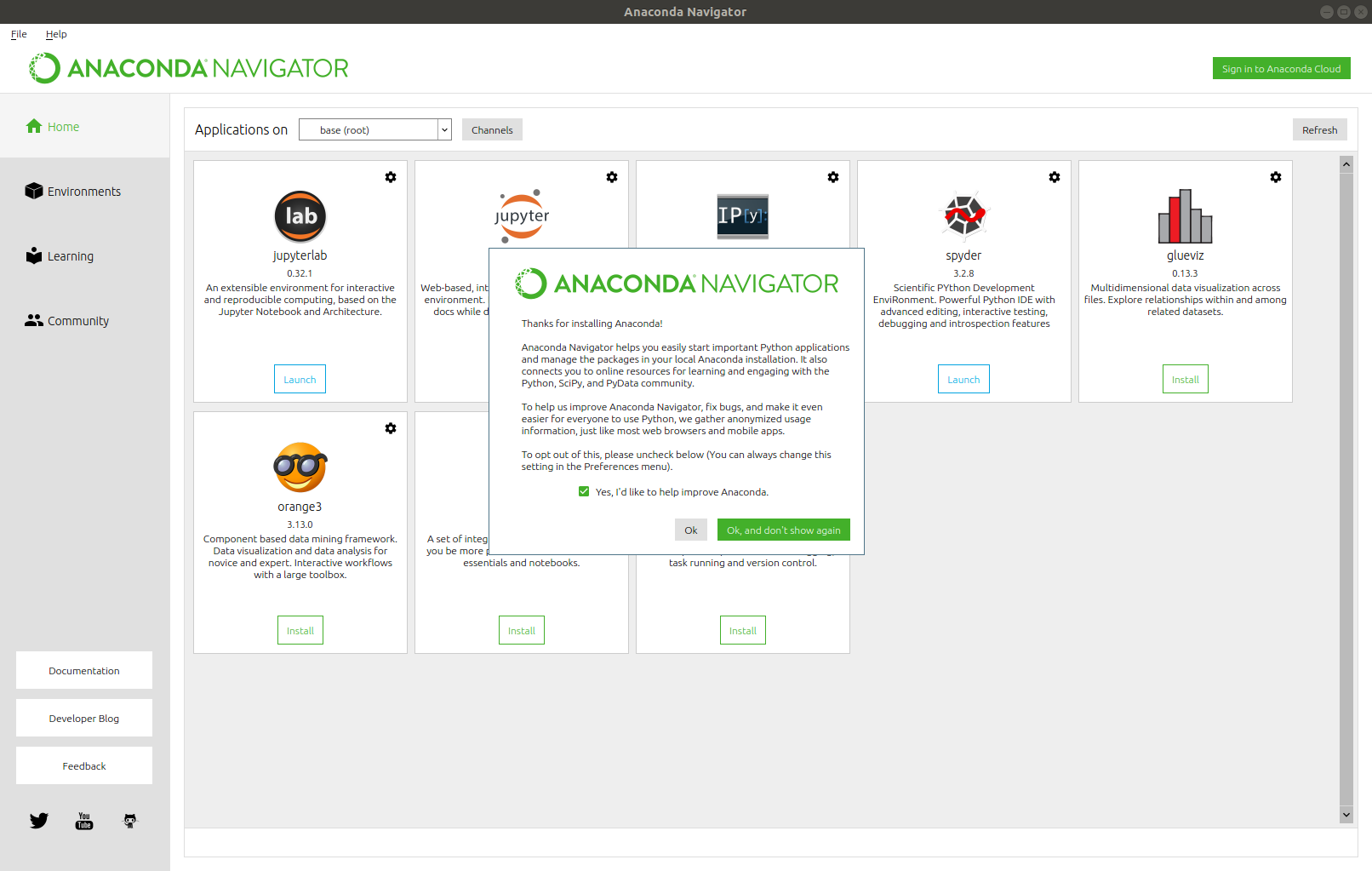Open the Learning tab
Viewport: 1372px width, 871px height.
(x=84, y=255)
